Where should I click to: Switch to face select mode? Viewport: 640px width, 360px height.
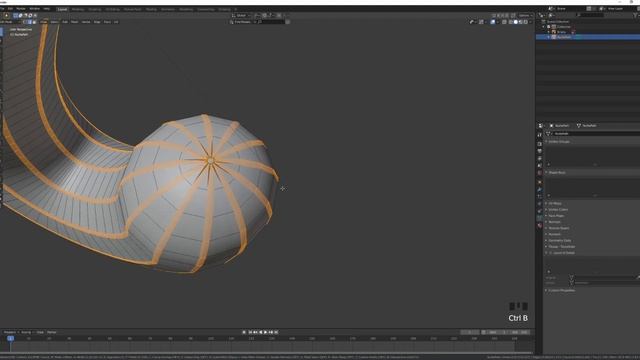[x=34, y=22]
